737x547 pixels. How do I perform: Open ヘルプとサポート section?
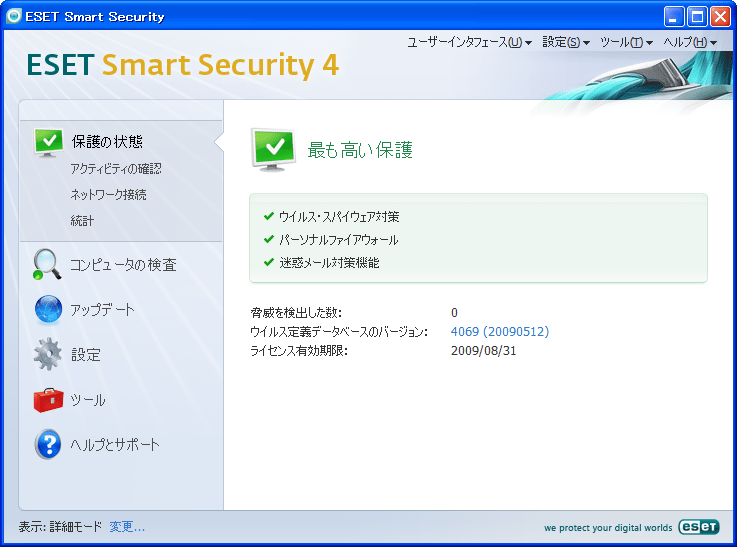(x=115, y=445)
